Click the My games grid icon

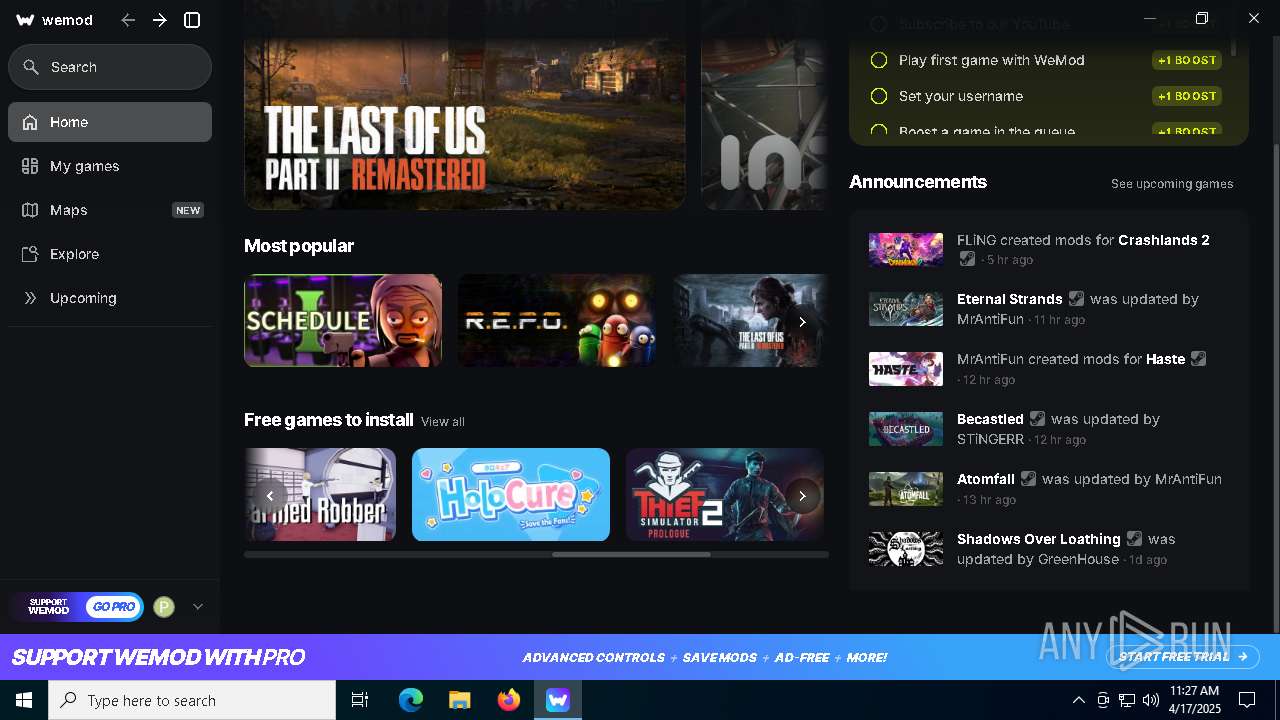[30, 166]
